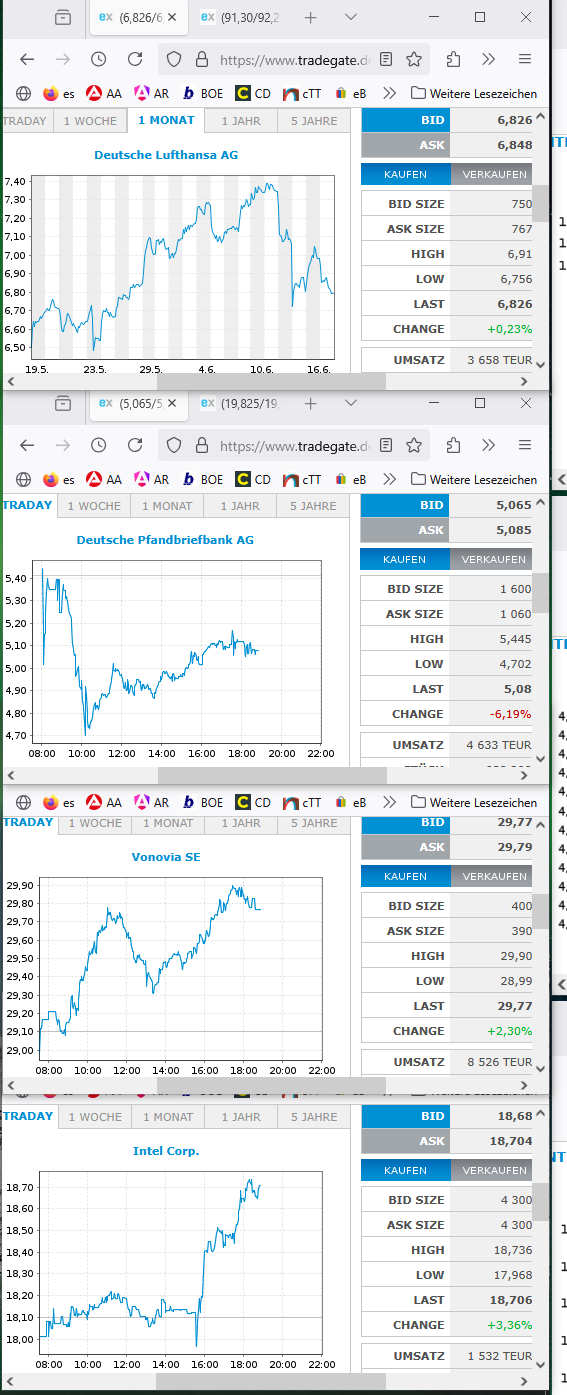Open Weitere Lesezeichen folder in the Lufthansa window
The height and width of the screenshot is (1395, 567).
tap(474, 93)
